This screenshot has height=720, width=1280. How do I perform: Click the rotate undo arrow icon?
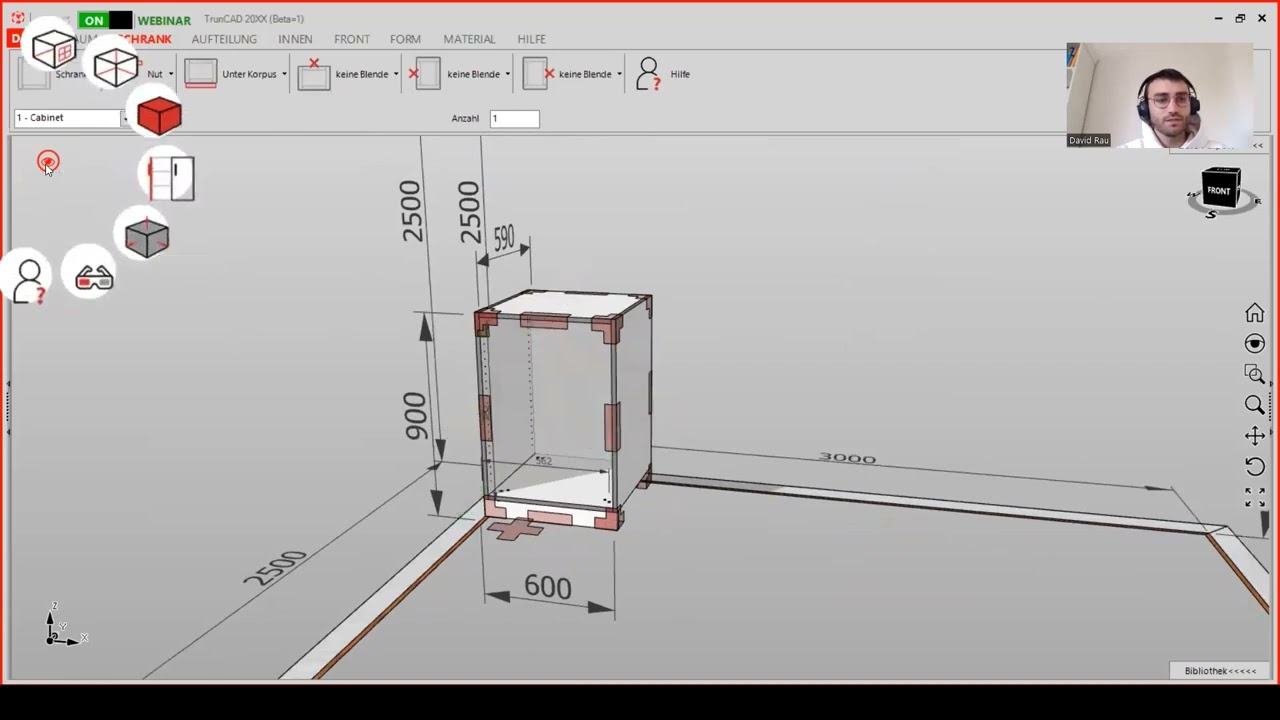(x=1254, y=467)
